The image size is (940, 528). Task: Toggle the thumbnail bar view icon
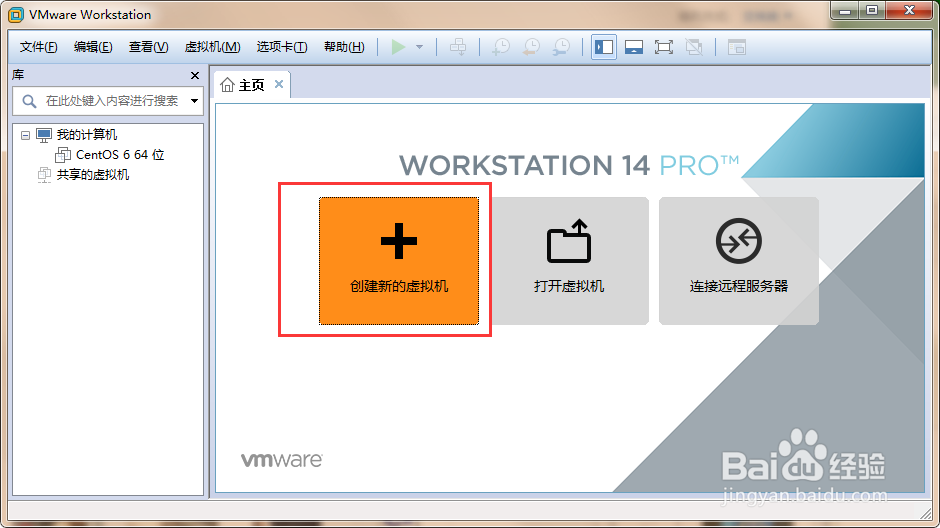point(634,47)
